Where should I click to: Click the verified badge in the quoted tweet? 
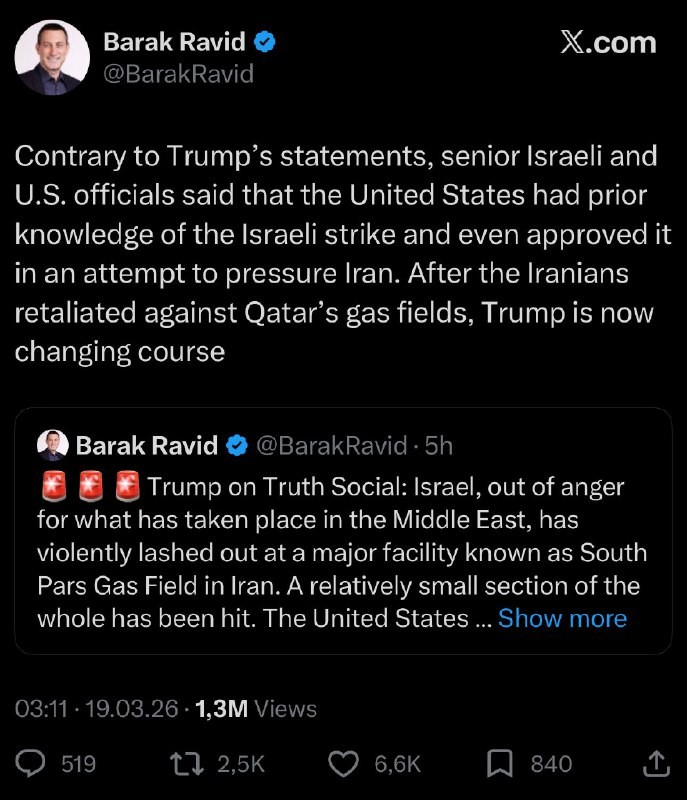pyautogui.click(x=237, y=445)
